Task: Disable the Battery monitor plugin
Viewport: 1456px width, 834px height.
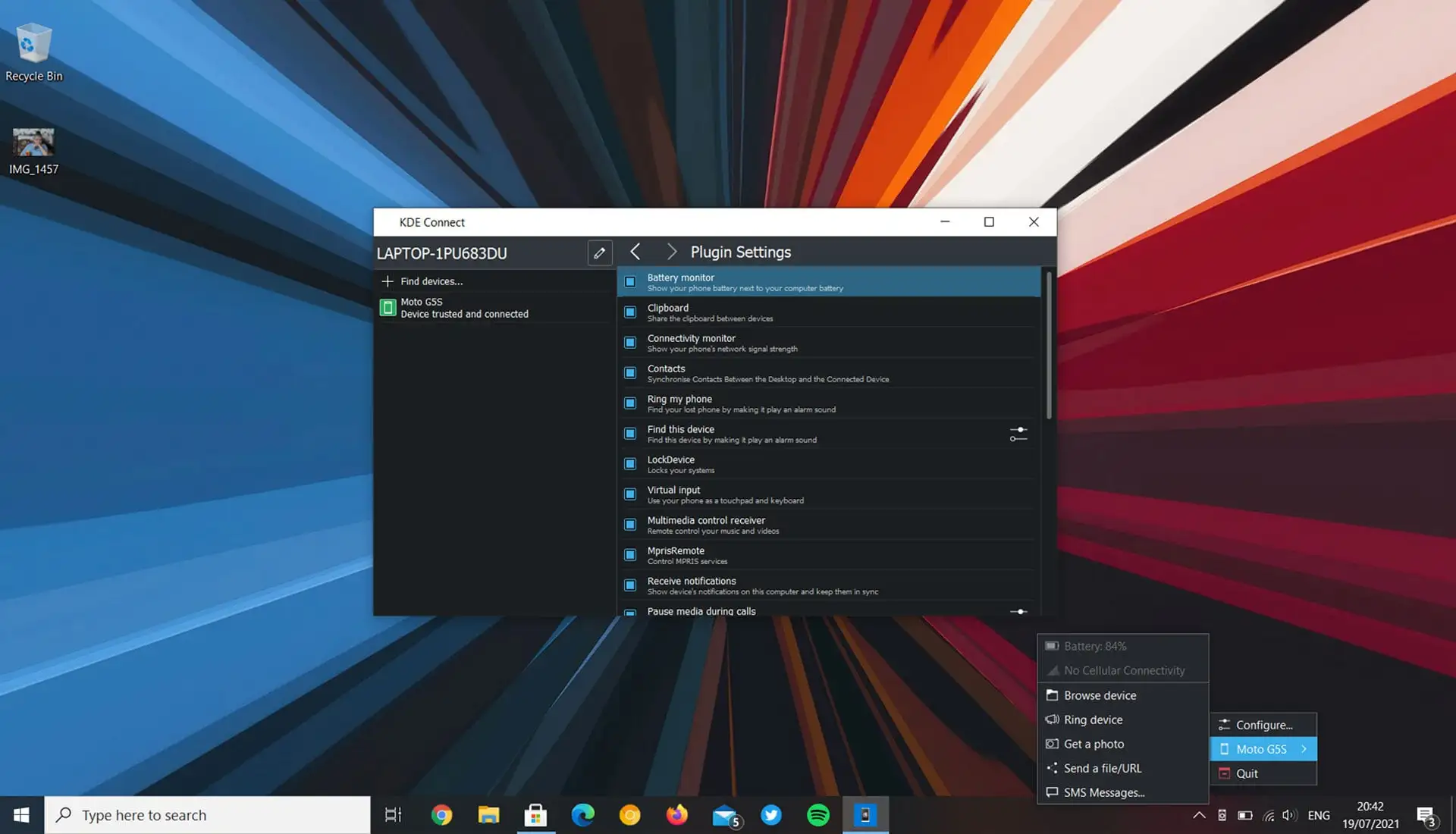Action: (x=630, y=281)
